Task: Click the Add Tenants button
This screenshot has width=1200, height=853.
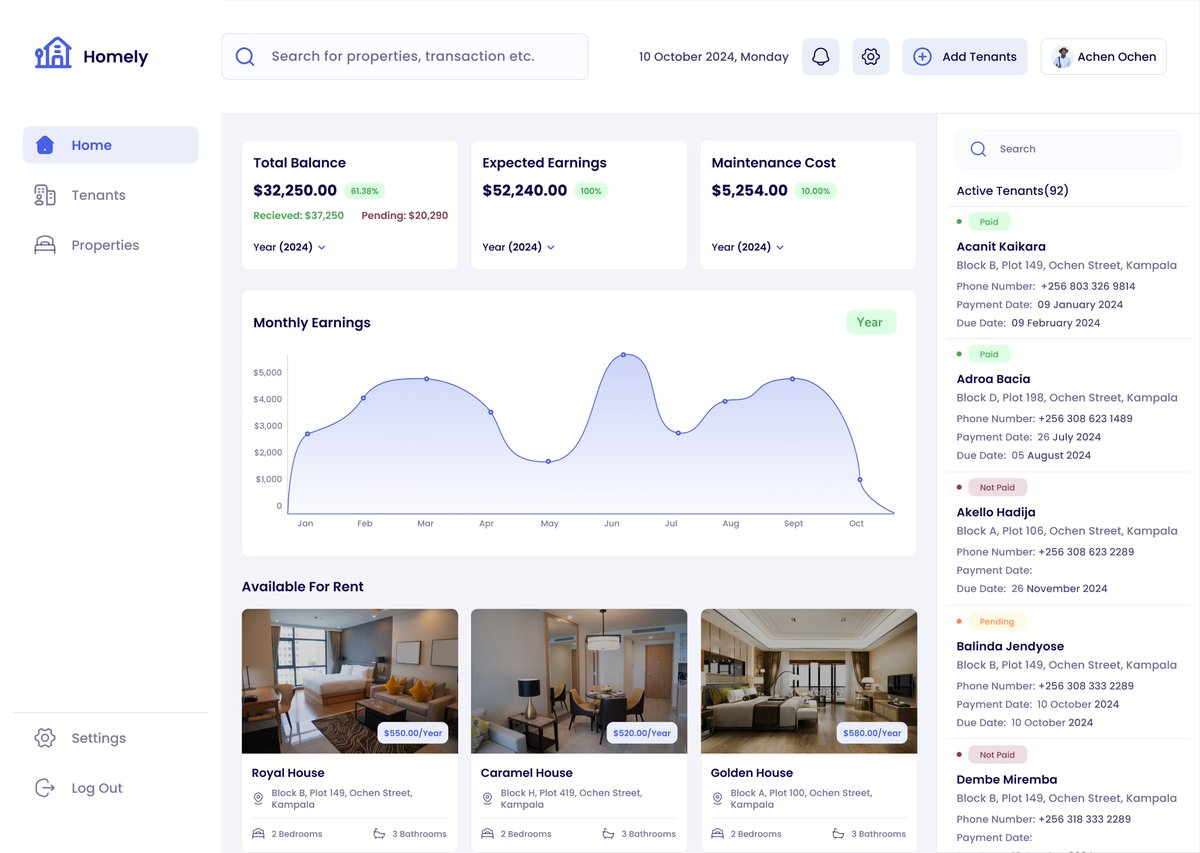Action: coord(965,57)
